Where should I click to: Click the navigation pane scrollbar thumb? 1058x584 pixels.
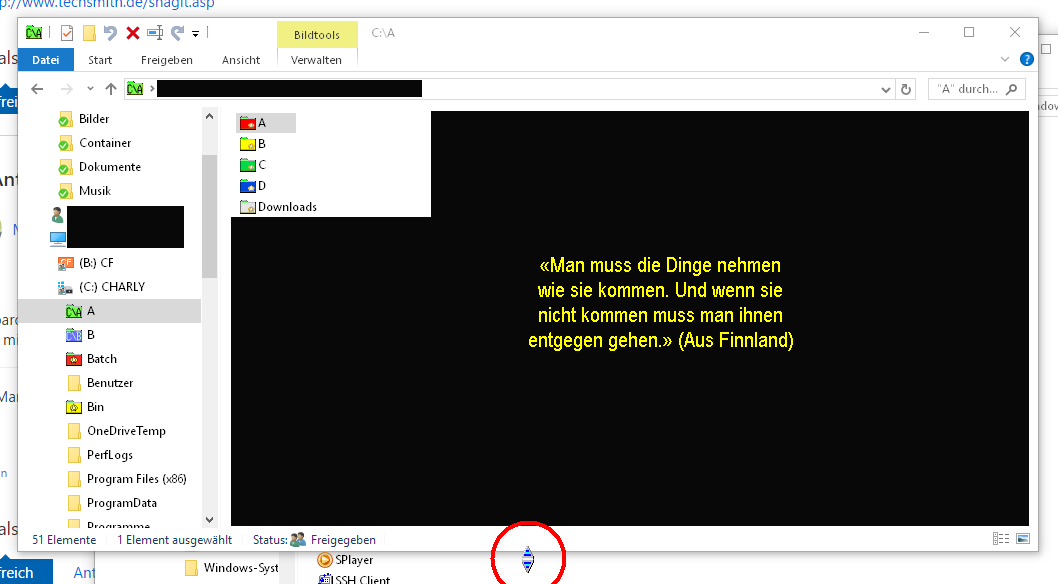pos(209,216)
